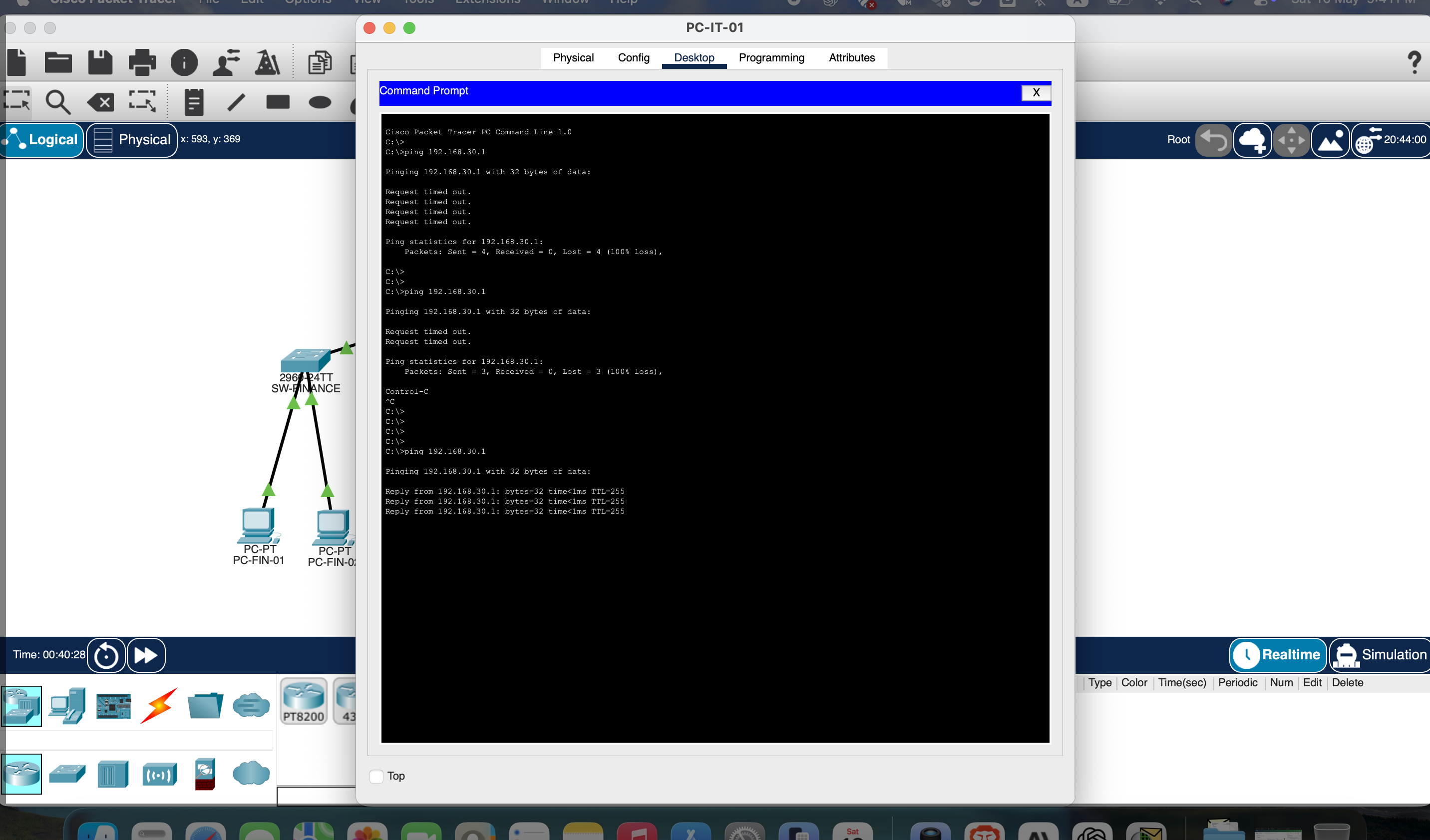Click the Delete column header

point(1347,683)
